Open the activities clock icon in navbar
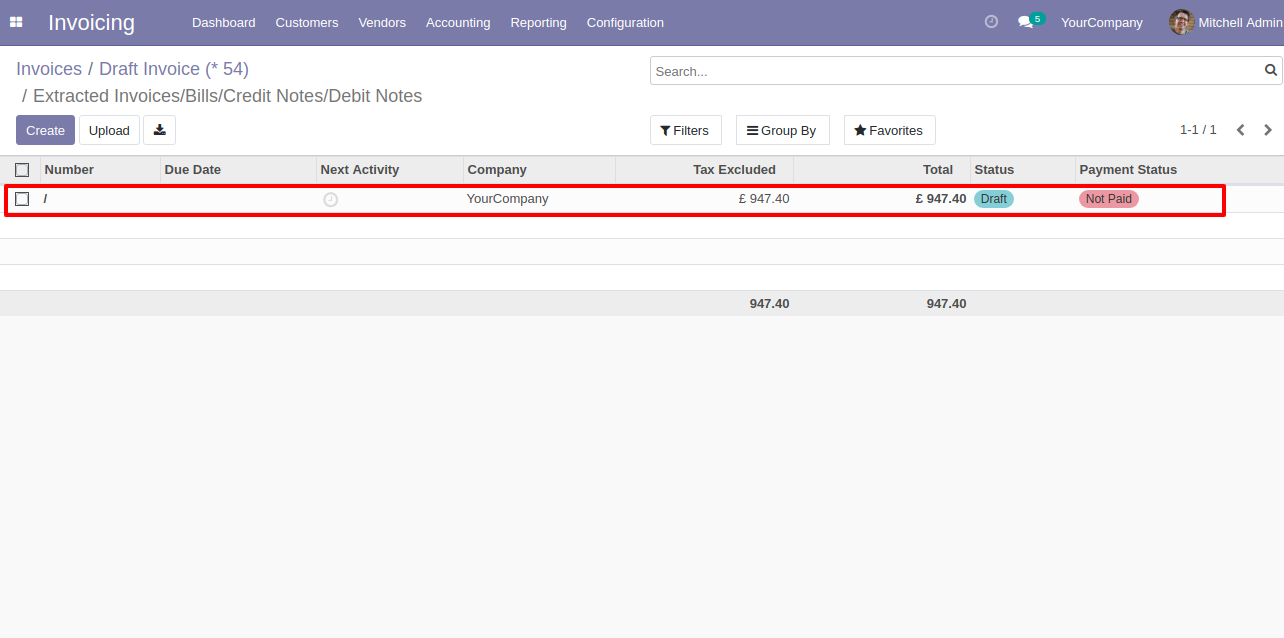 pyautogui.click(x=991, y=22)
